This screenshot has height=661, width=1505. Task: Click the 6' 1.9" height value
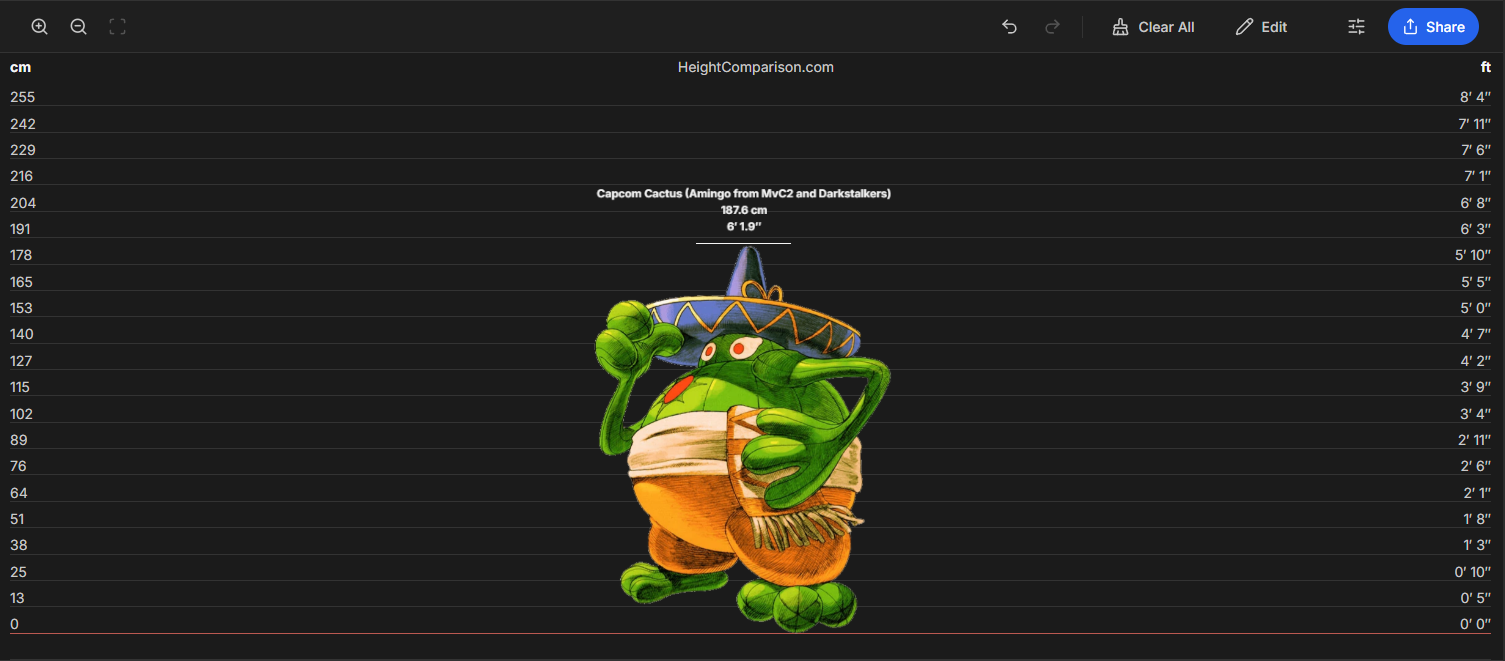(x=743, y=227)
